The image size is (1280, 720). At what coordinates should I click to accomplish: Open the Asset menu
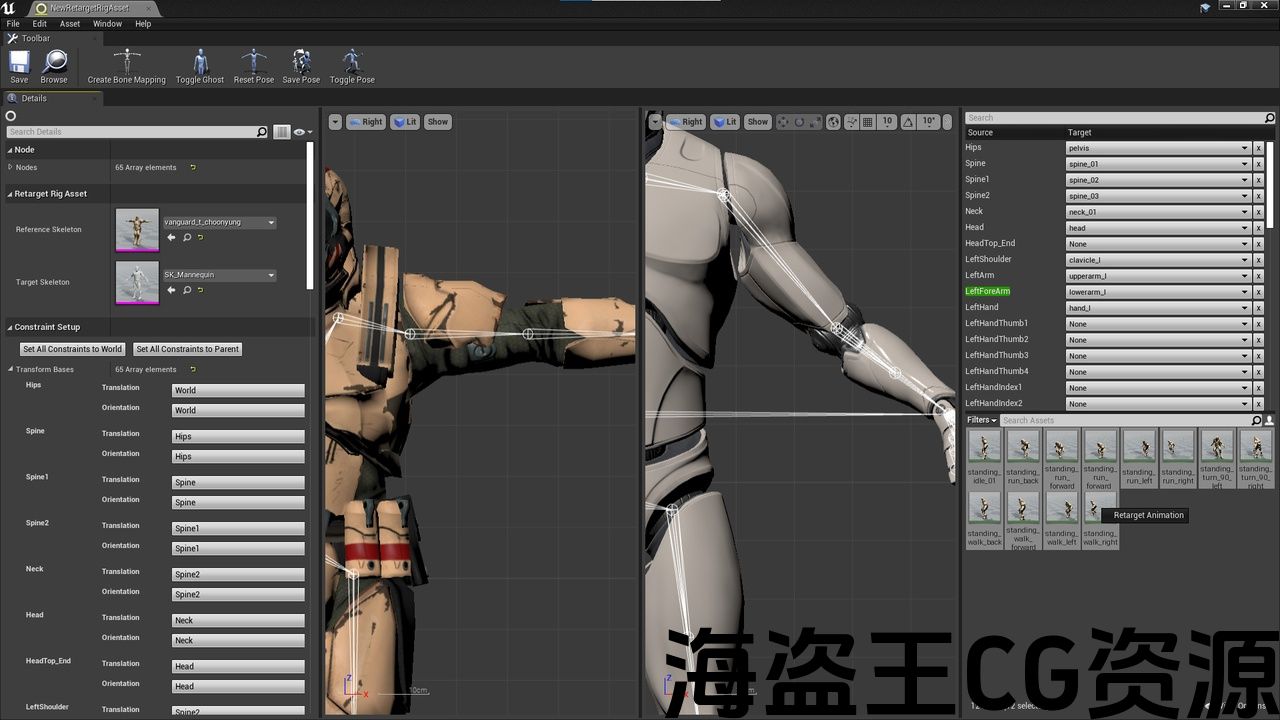(x=70, y=24)
